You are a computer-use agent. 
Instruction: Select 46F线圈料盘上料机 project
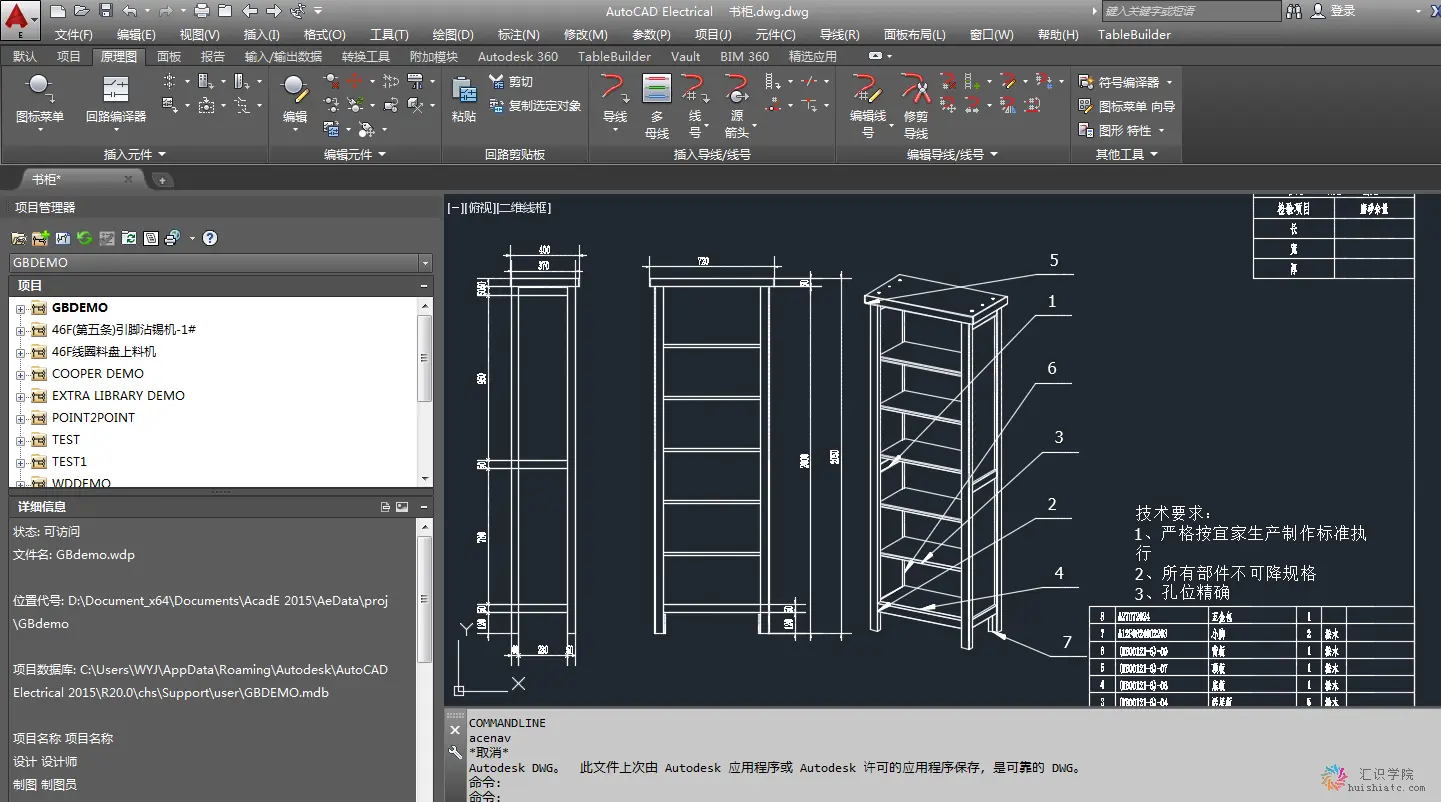(104, 352)
